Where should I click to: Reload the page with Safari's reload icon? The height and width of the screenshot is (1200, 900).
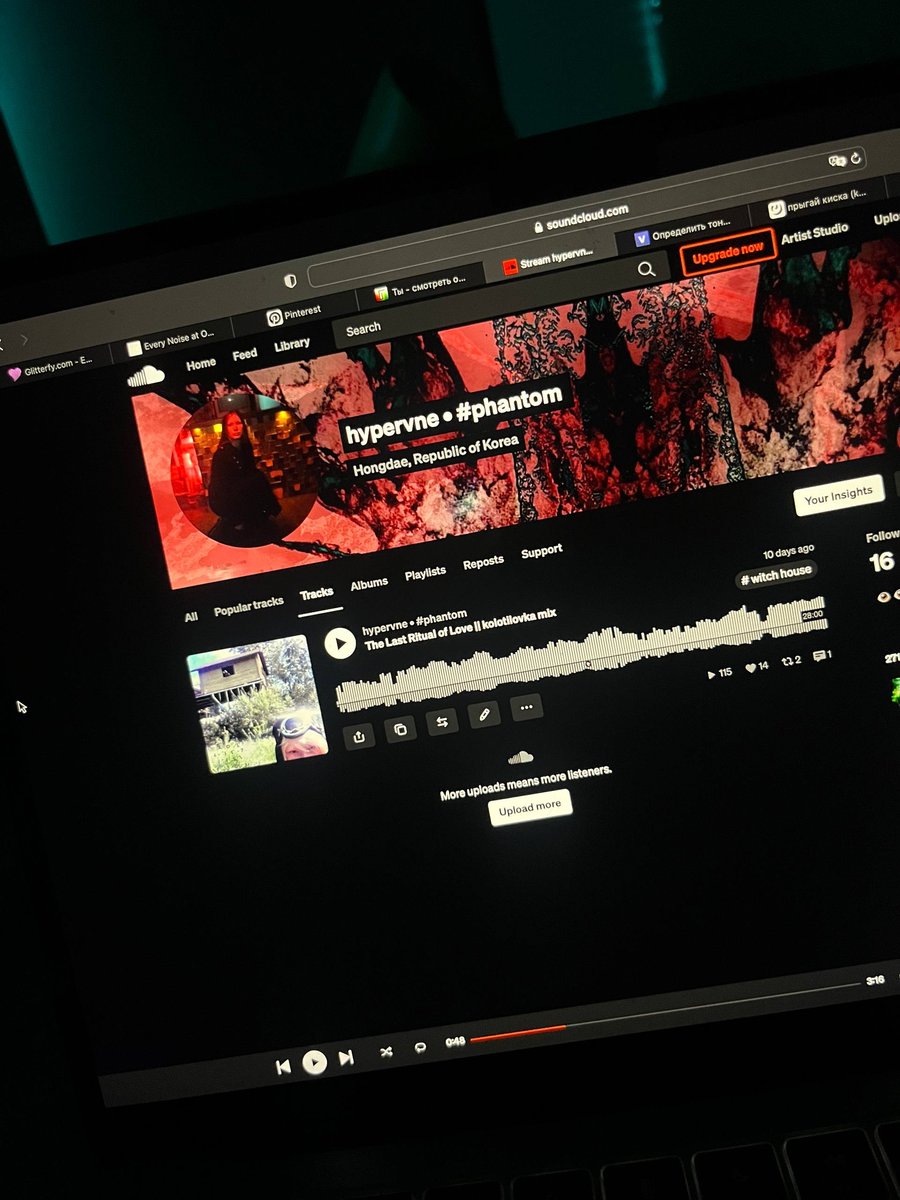click(858, 157)
